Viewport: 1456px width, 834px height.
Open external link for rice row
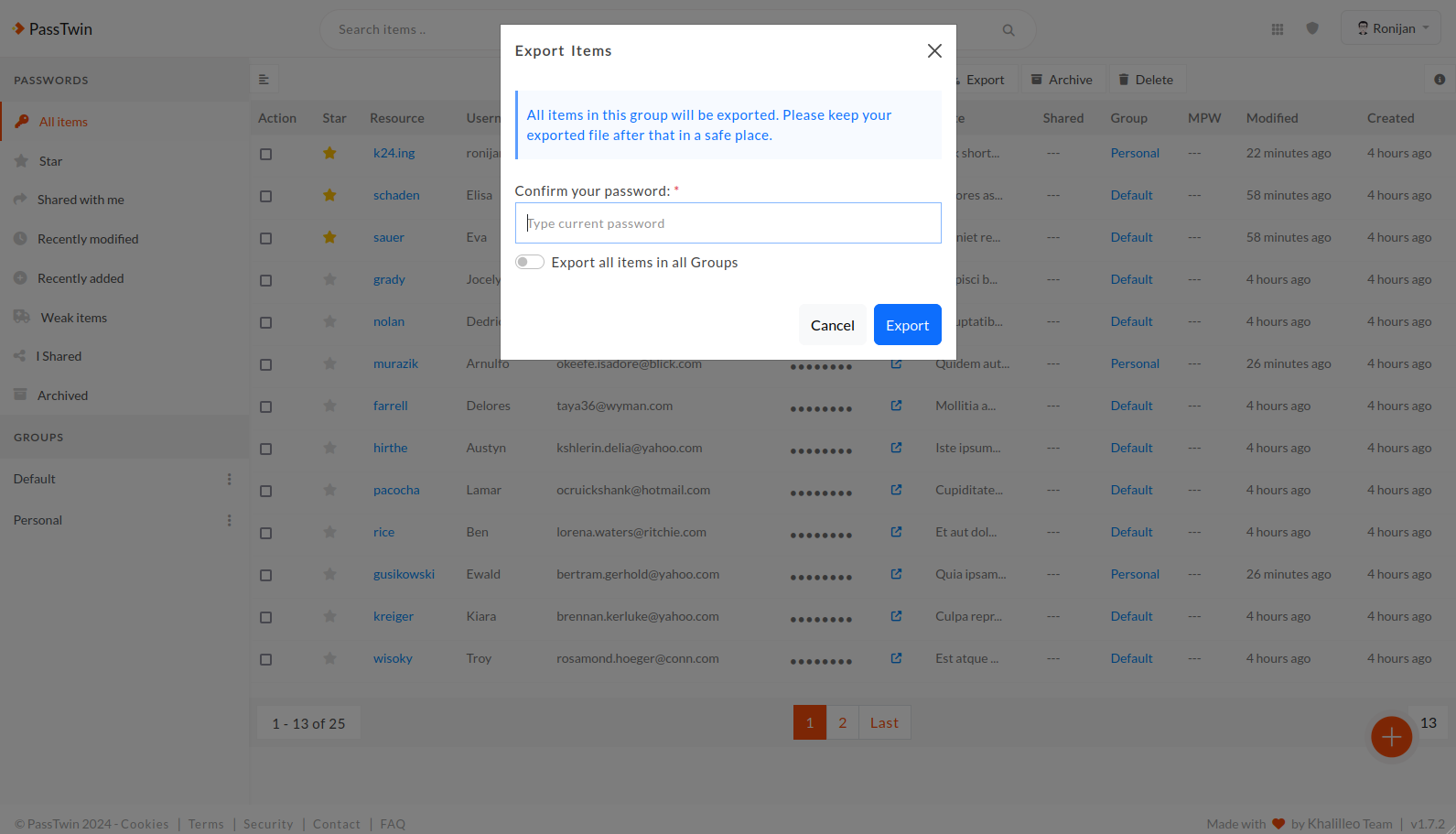coord(896,532)
